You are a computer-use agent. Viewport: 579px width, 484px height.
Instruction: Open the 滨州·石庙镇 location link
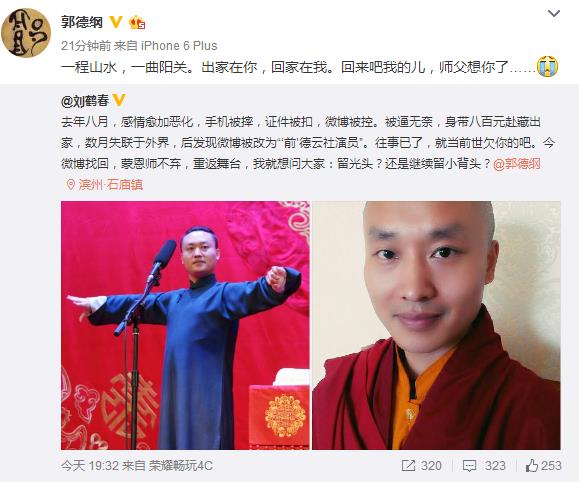point(110,184)
